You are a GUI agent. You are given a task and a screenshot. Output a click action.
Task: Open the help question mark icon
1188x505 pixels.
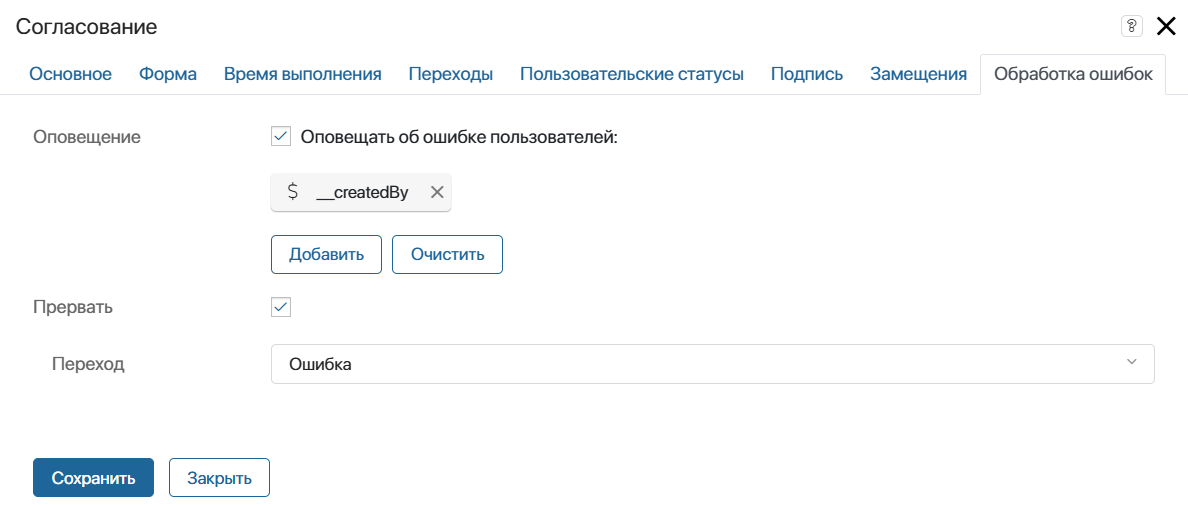pos(1131,26)
